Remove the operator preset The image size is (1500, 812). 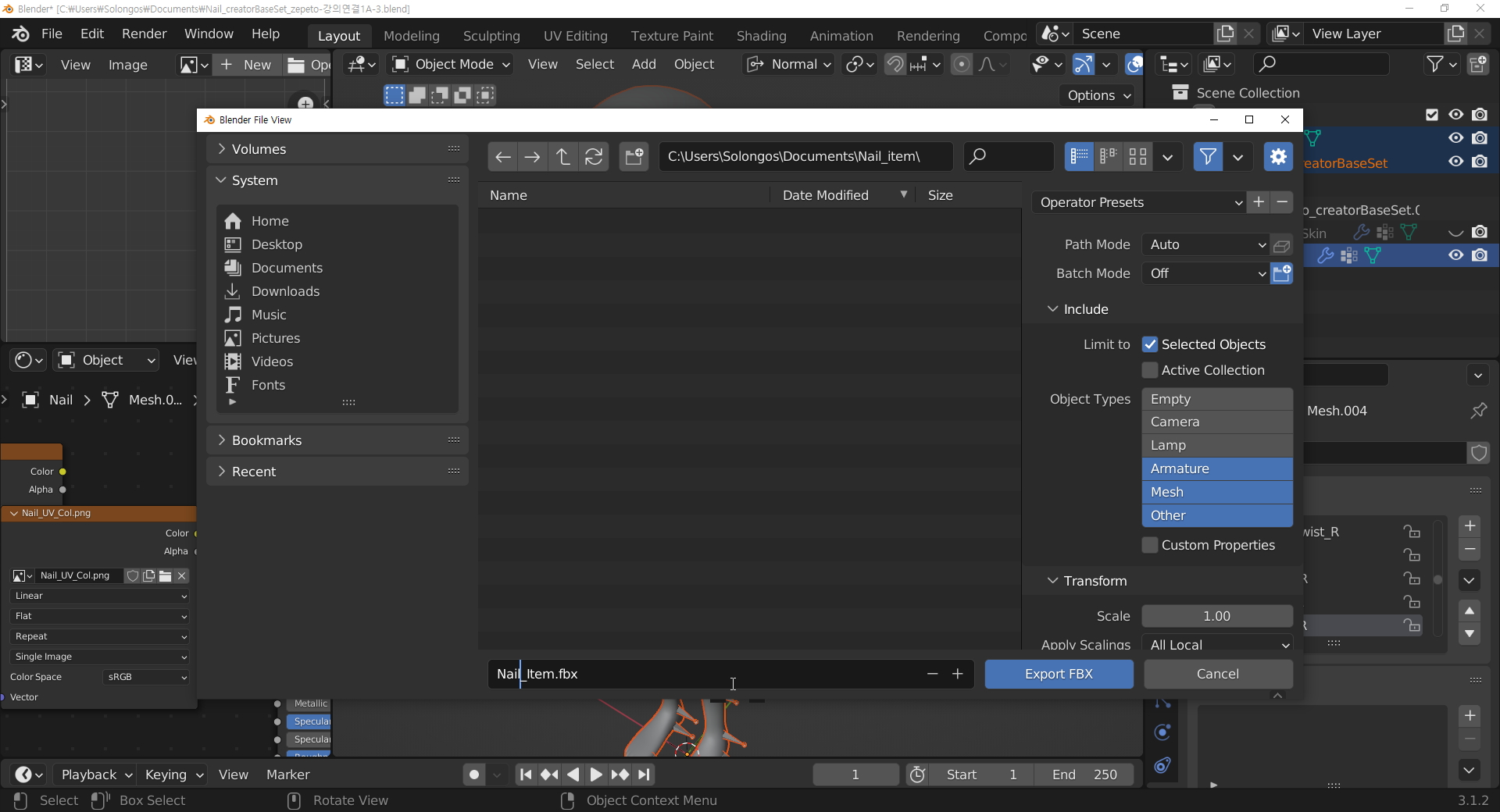tap(1282, 202)
